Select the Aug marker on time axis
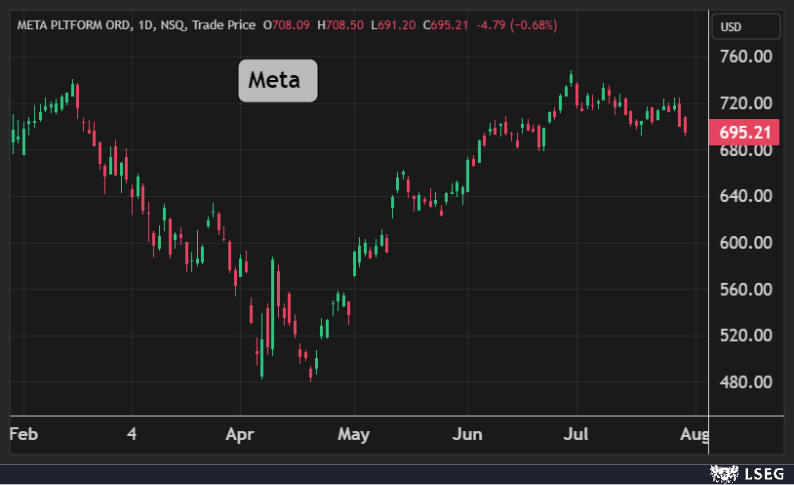The width and height of the screenshot is (794, 485). tap(694, 435)
